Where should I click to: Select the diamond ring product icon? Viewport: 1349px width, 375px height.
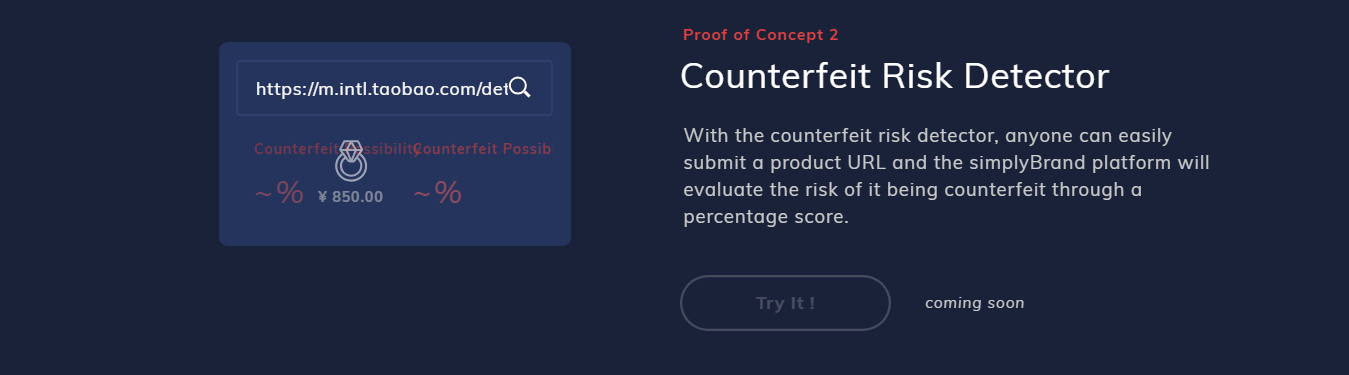350,160
